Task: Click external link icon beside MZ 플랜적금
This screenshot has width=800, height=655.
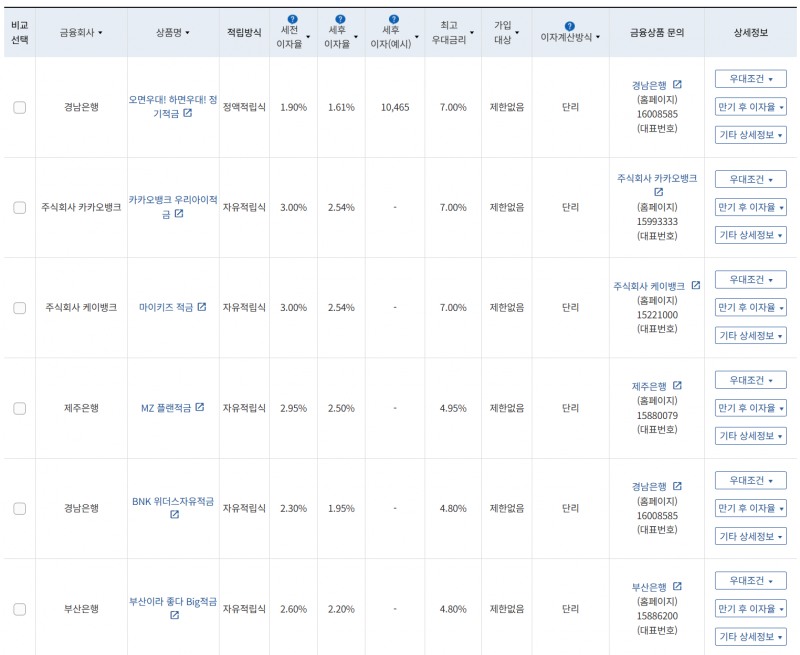Action: coord(199,407)
